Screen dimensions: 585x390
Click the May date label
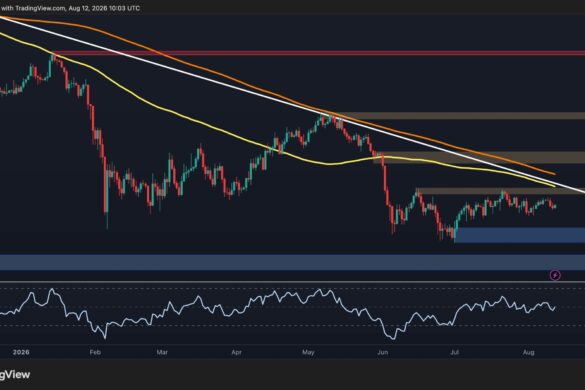coord(308,352)
